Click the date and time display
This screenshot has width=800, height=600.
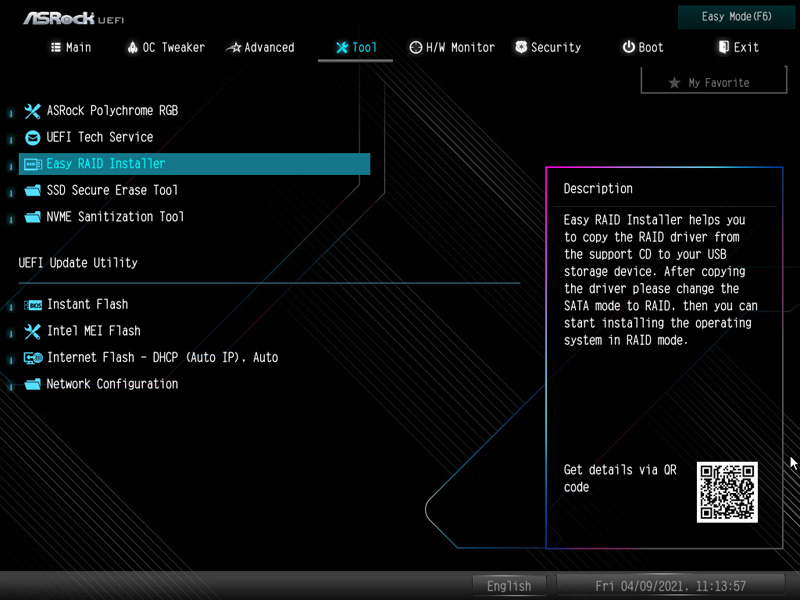pos(670,586)
